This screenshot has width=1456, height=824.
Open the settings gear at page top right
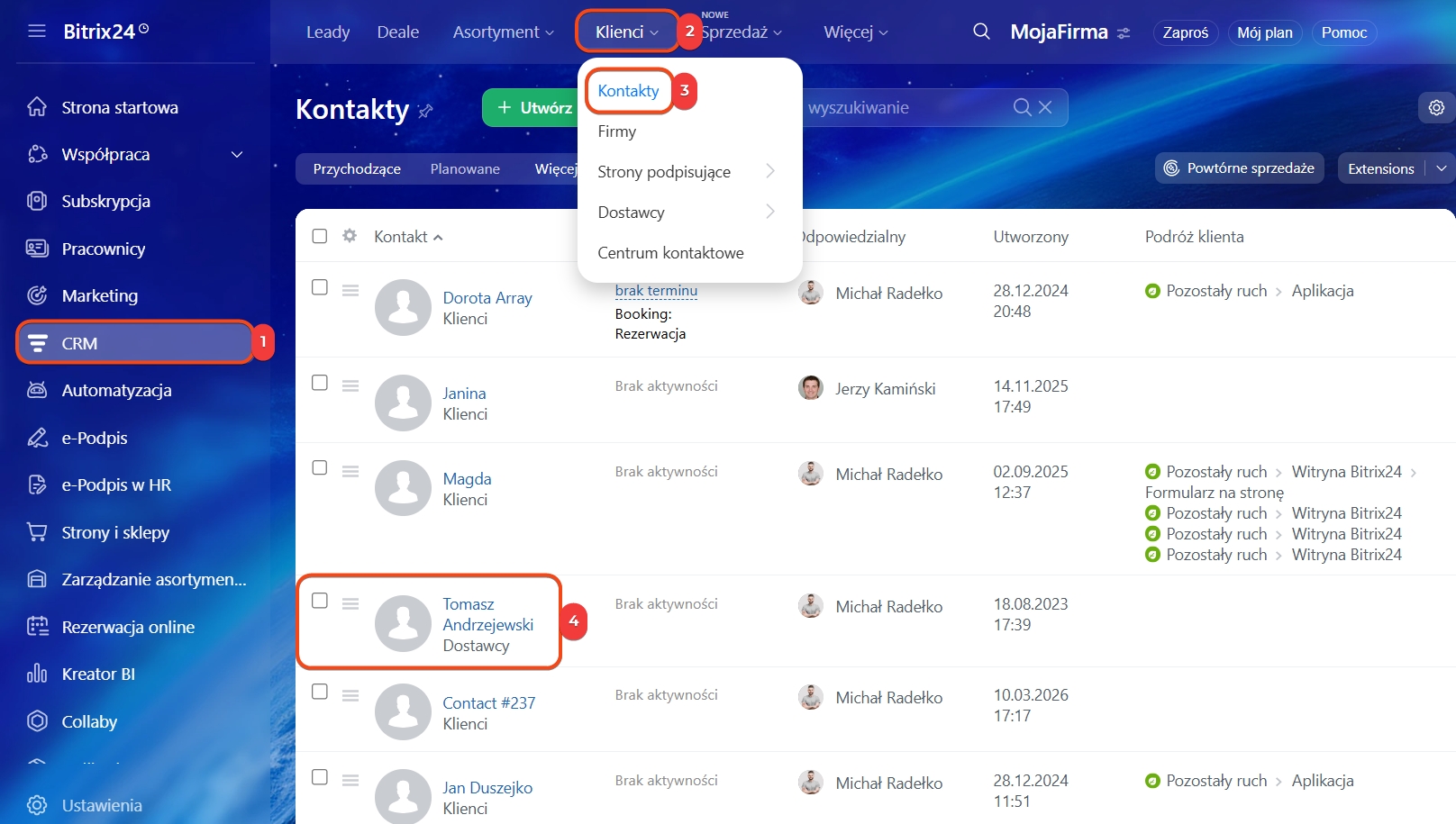[1436, 108]
